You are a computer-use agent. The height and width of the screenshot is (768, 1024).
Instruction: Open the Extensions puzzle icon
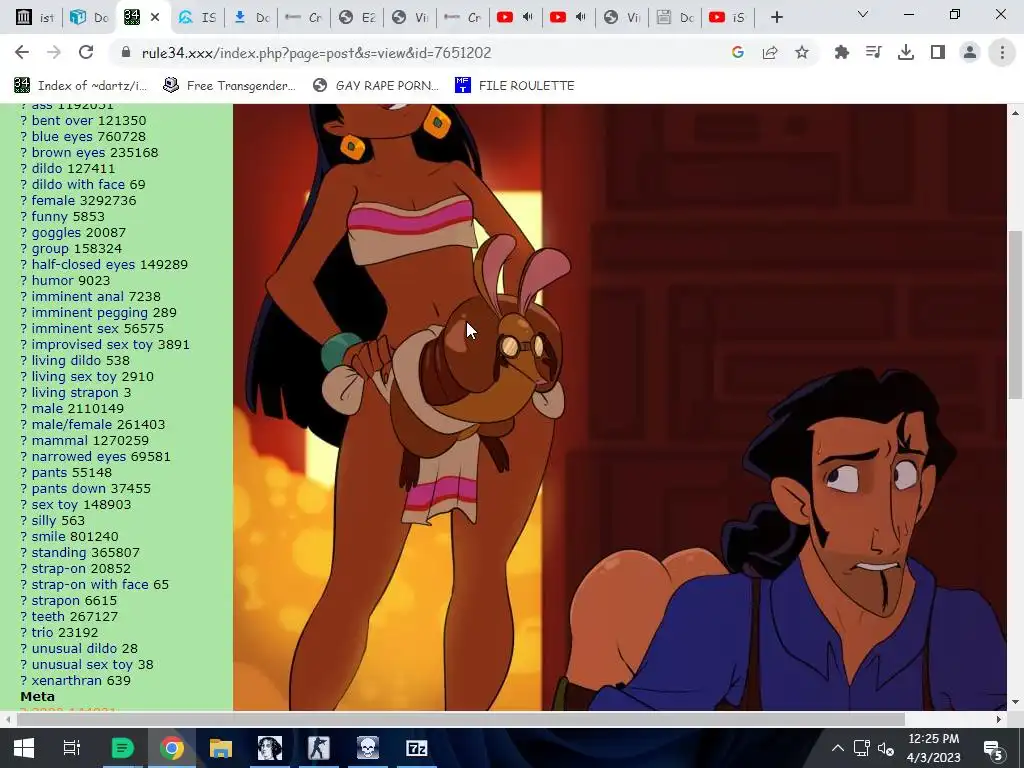[x=842, y=52]
